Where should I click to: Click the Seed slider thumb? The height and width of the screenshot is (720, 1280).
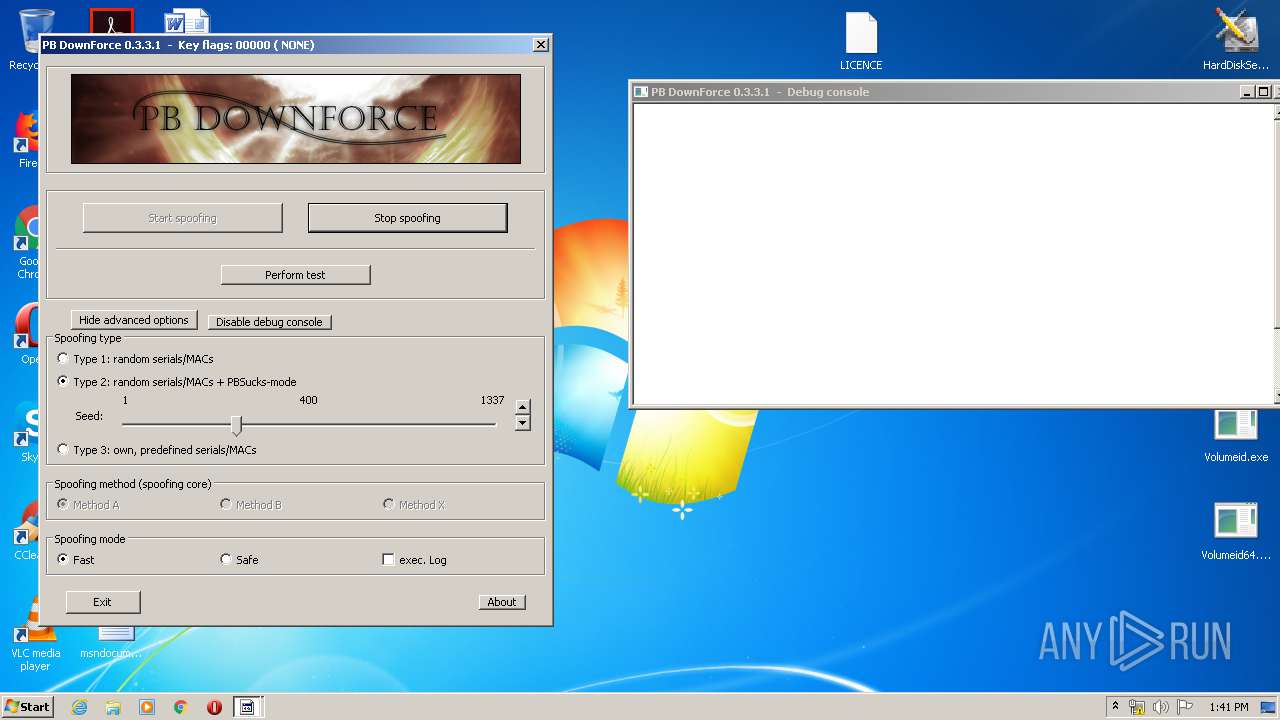click(236, 425)
